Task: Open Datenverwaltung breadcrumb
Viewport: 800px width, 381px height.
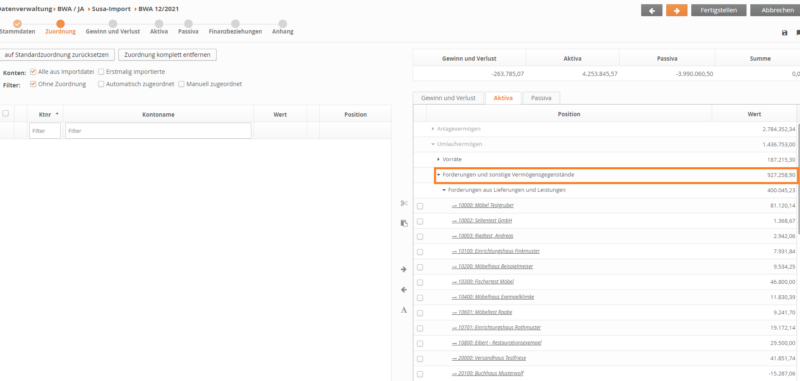Action: pos(26,9)
